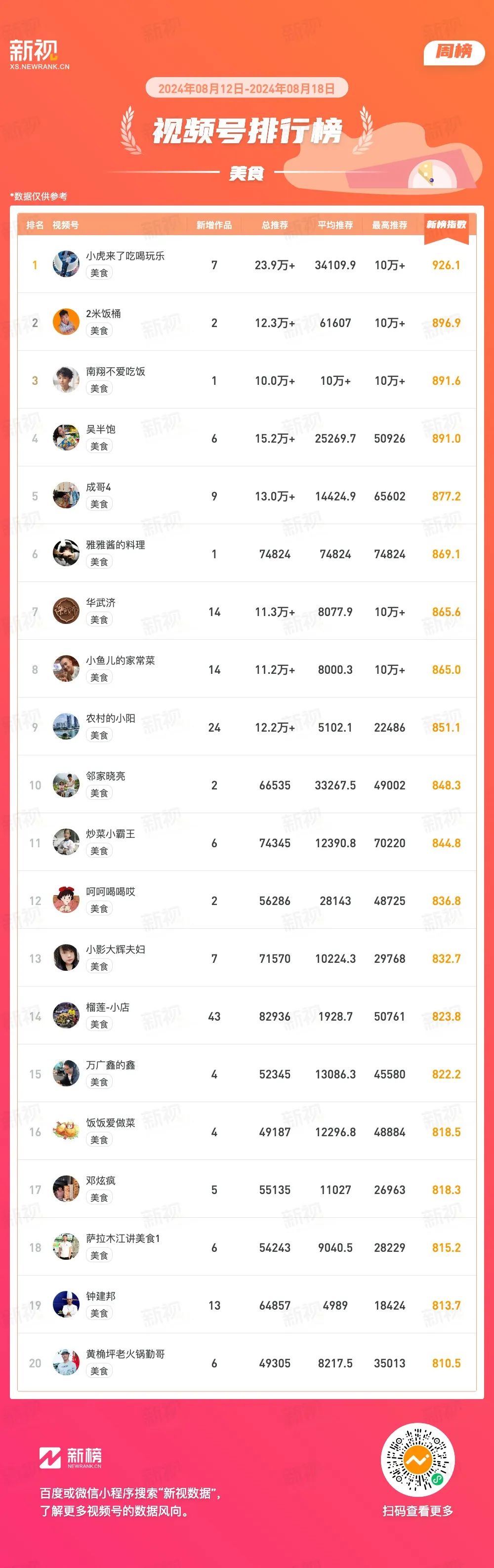Click the 新视 logo at top left
494x1568 pixels.
39,55
